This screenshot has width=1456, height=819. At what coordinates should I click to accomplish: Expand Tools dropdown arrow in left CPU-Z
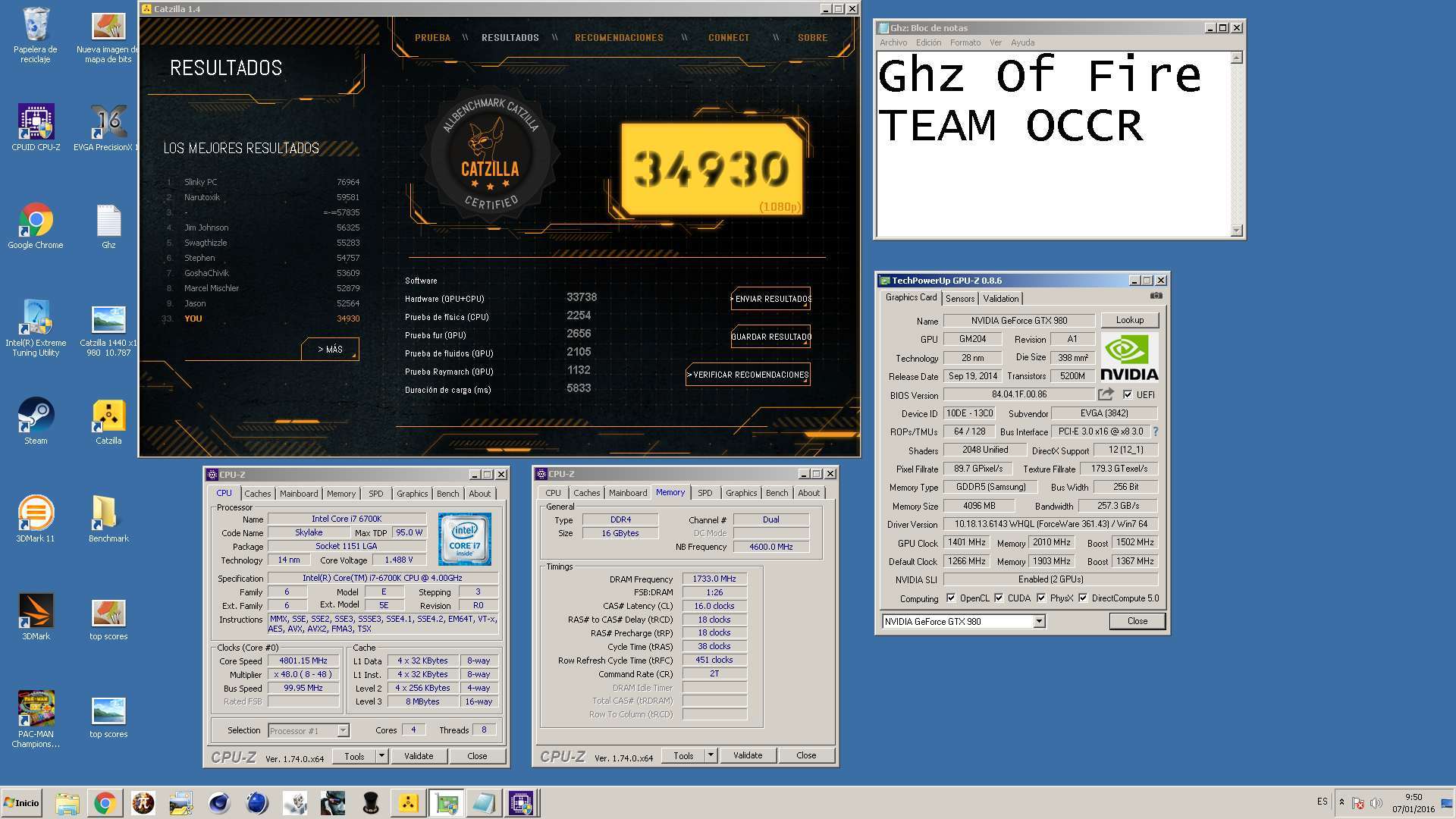tap(381, 756)
